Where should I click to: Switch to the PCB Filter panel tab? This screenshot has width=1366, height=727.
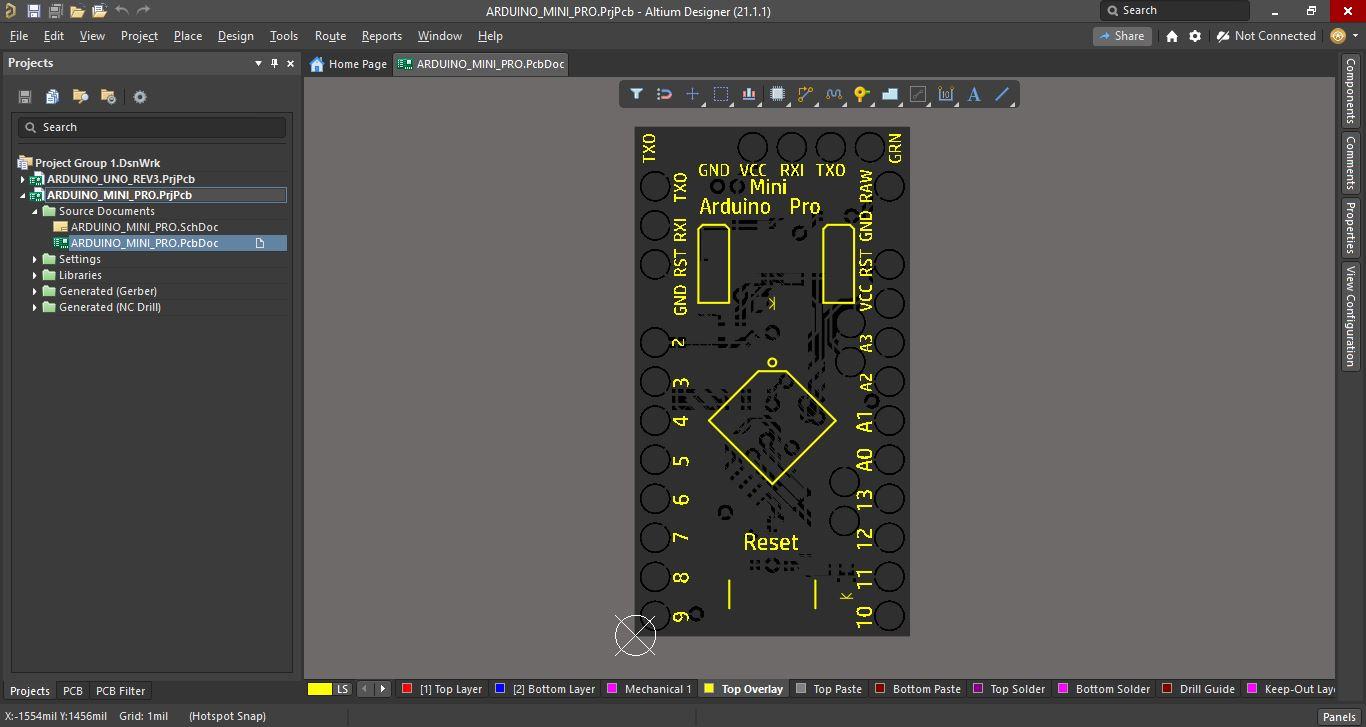120,691
